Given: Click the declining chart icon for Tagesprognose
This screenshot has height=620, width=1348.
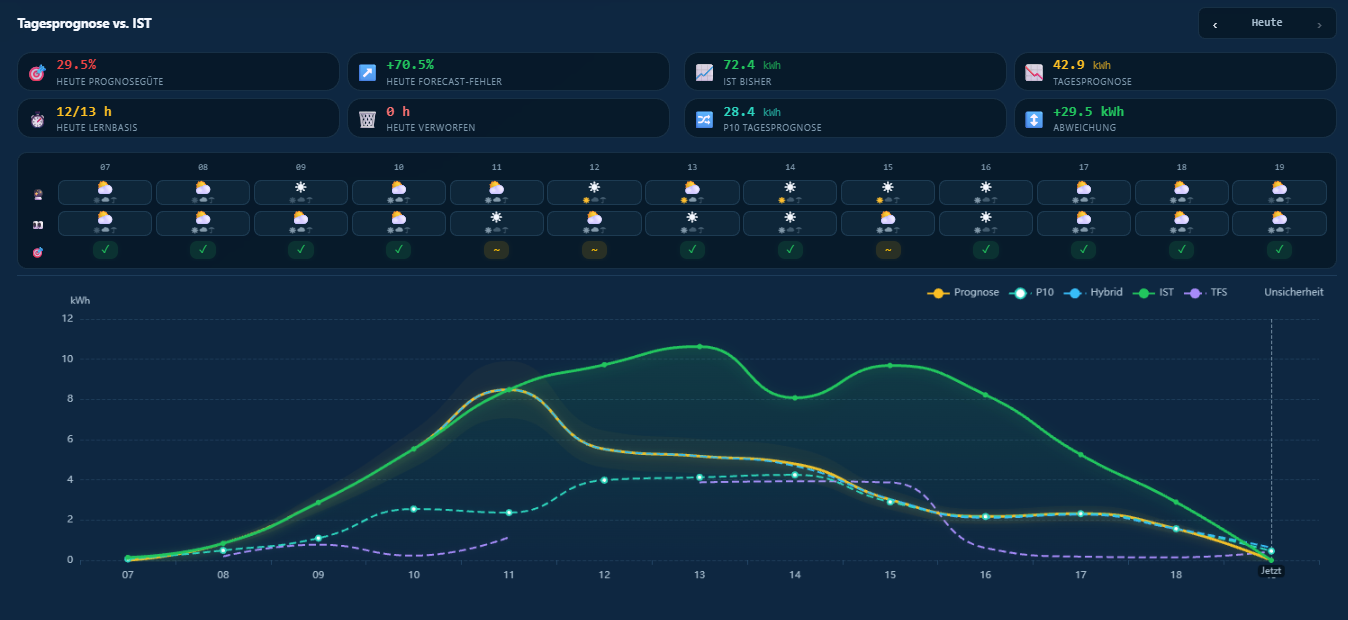Looking at the screenshot, I should (x=1034, y=72).
